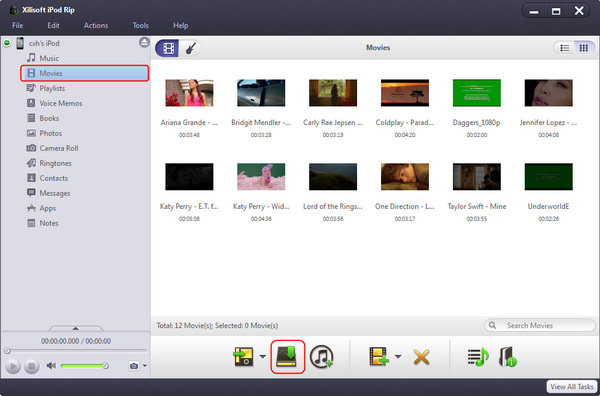Open the Actions menu
600x396 pixels.
(x=96, y=26)
